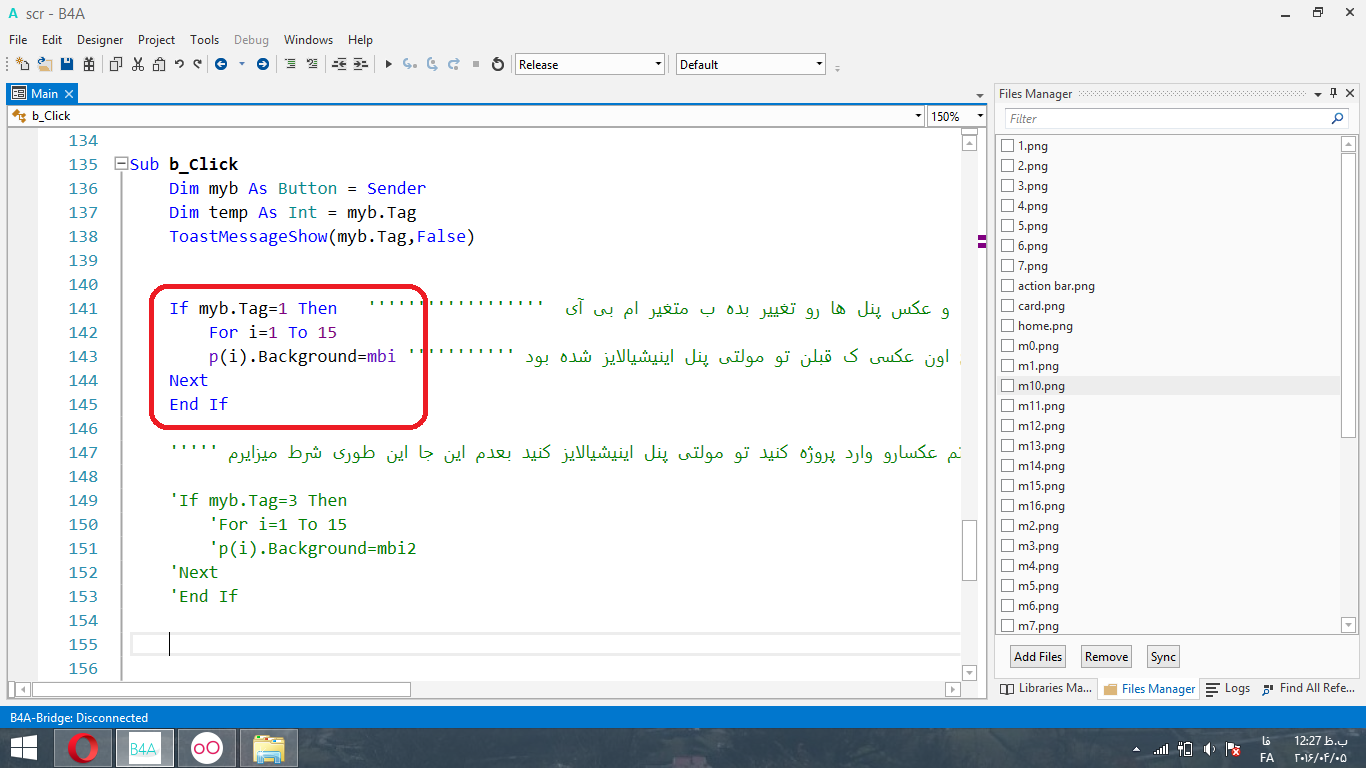The width and height of the screenshot is (1366, 768).
Task: Switch to the Logs tab
Action: click(1228, 688)
